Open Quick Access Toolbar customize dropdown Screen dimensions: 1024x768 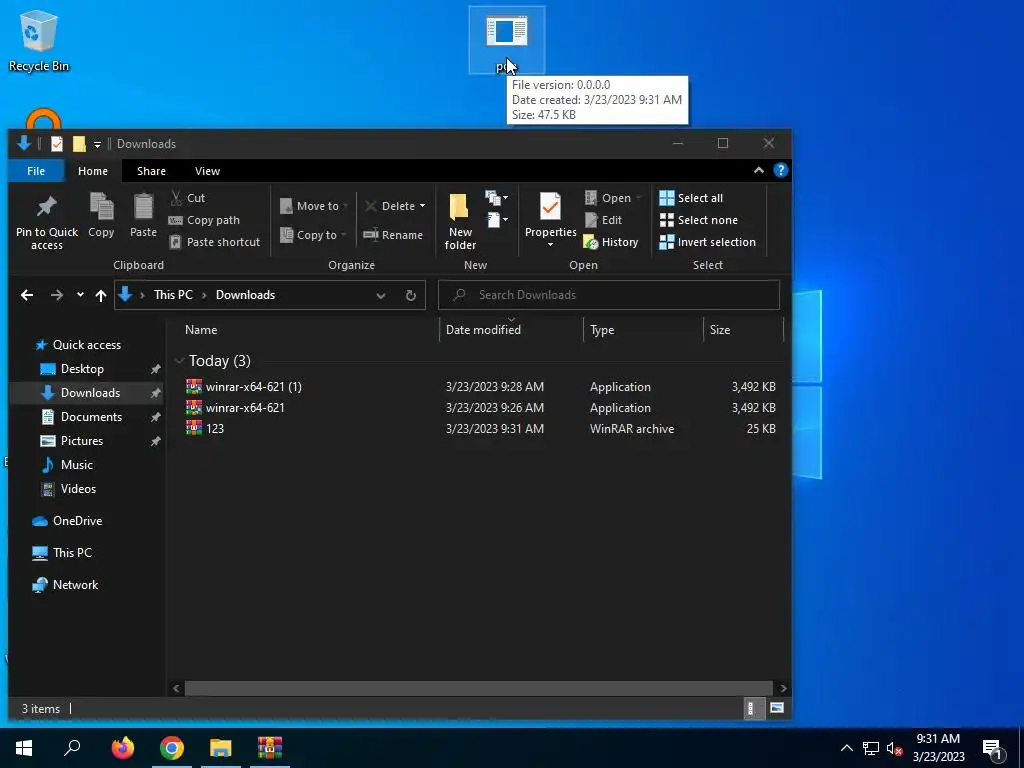point(97,144)
